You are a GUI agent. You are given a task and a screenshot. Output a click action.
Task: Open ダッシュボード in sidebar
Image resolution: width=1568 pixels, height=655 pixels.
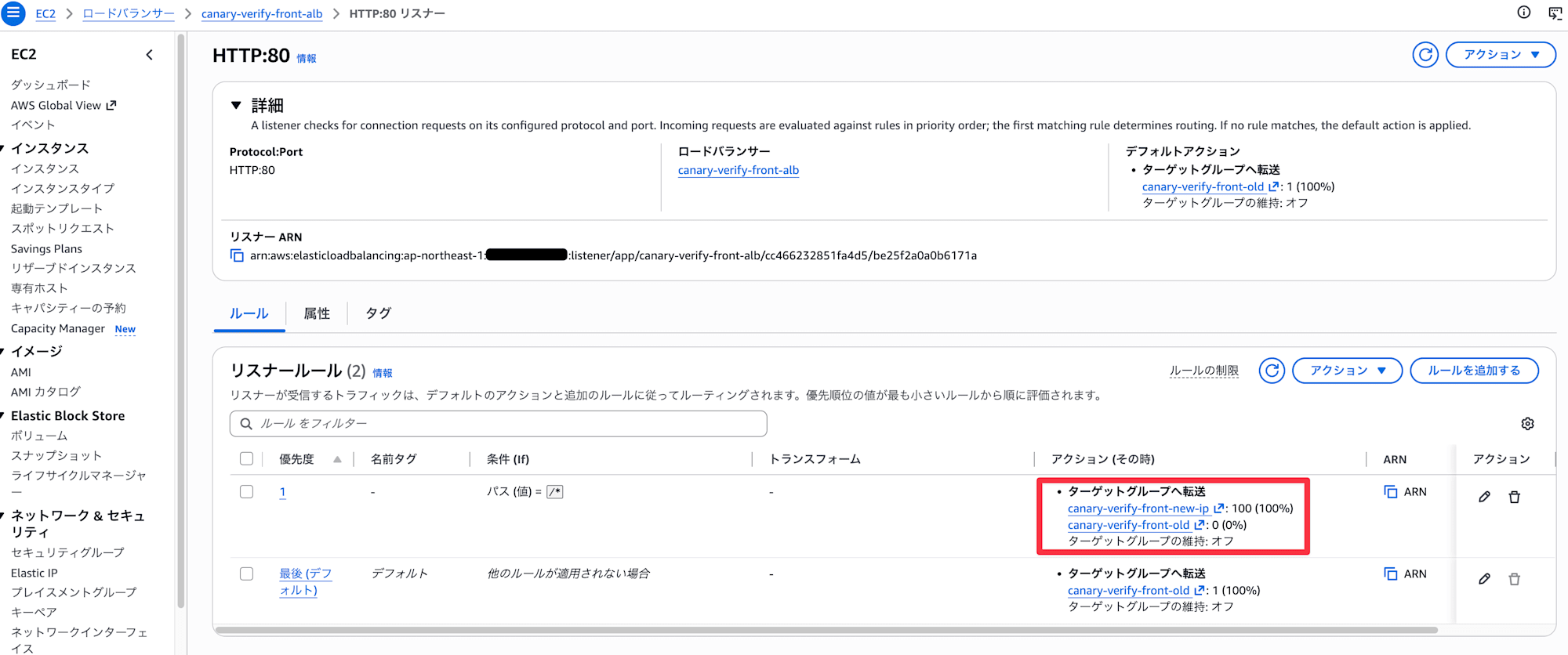point(51,85)
